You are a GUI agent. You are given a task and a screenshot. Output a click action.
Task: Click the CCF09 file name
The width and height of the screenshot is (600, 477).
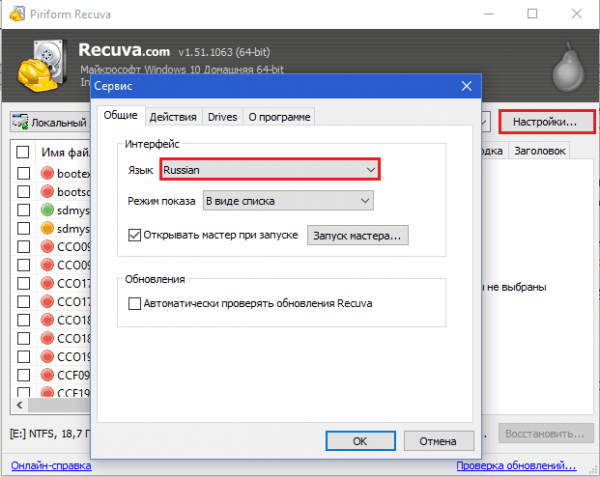coord(73,375)
